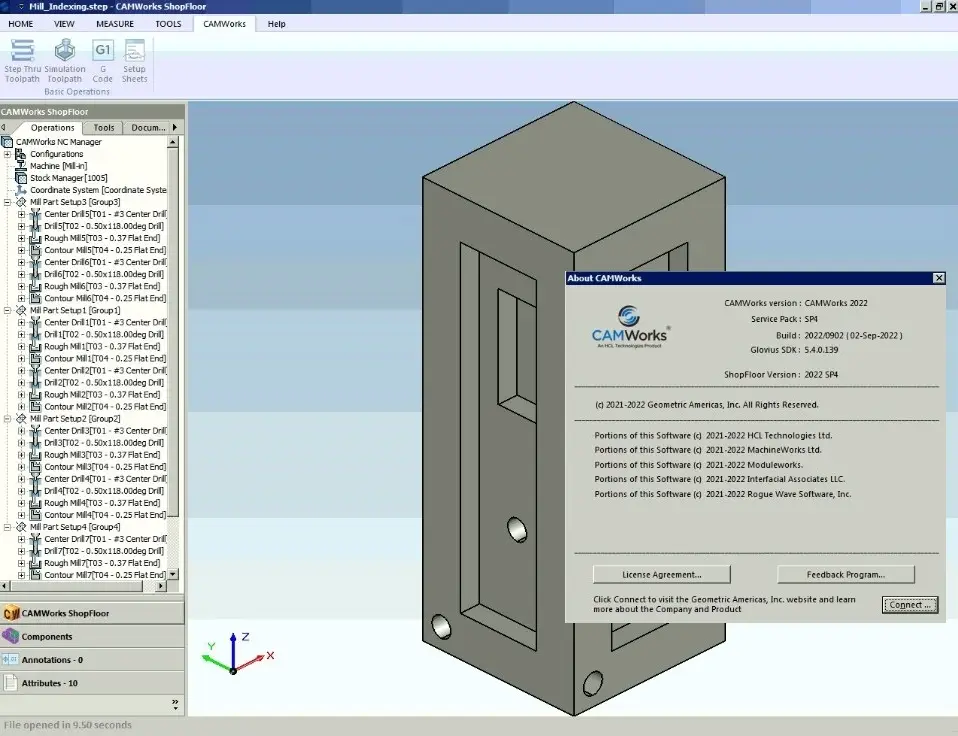
Task: Expand Center Drill5 operation node
Action: click(x=21, y=214)
